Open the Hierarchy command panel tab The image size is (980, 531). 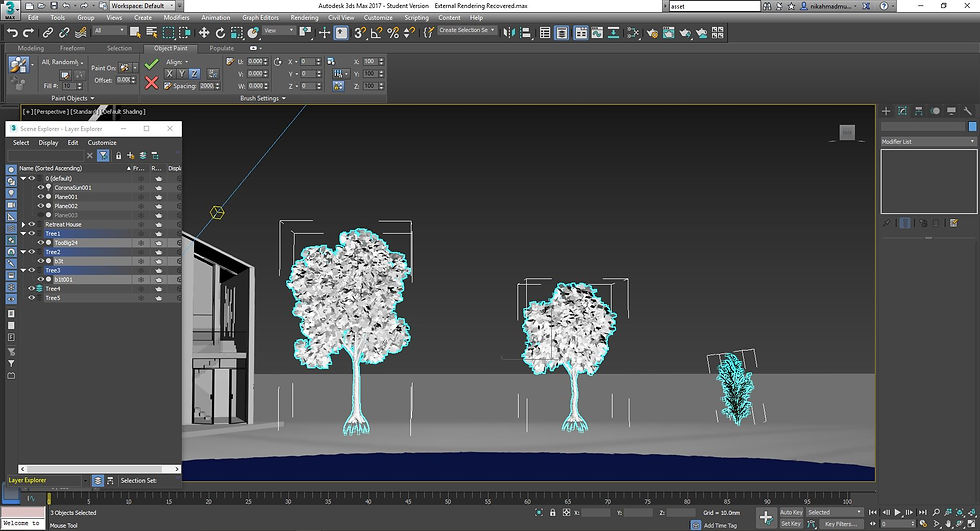coord(919,111)
